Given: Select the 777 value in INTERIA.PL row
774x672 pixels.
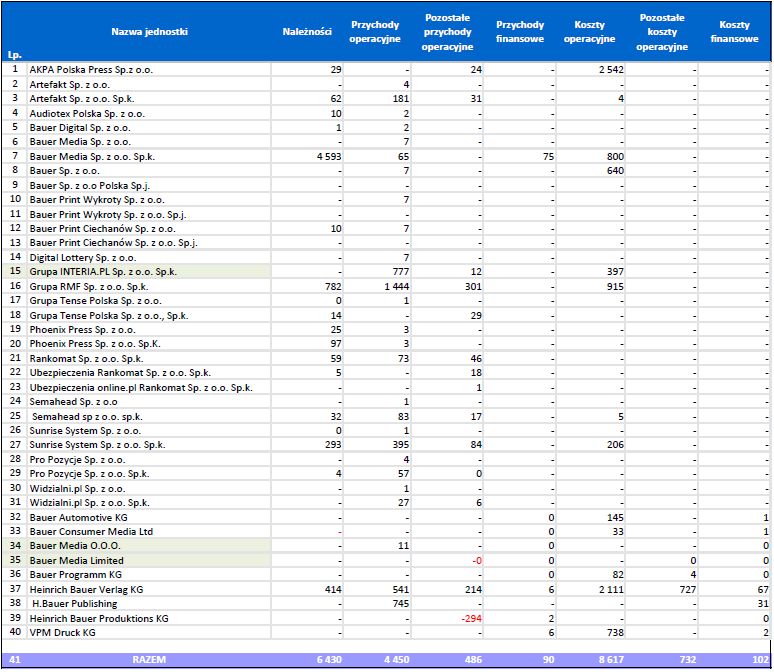Looking at the screenshot, I should (401, 272).
